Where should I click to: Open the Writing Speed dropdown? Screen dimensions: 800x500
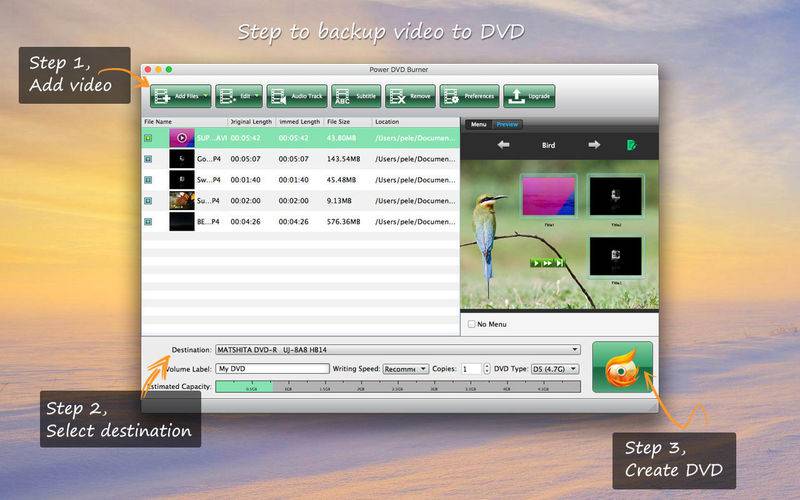pos(406,368)
